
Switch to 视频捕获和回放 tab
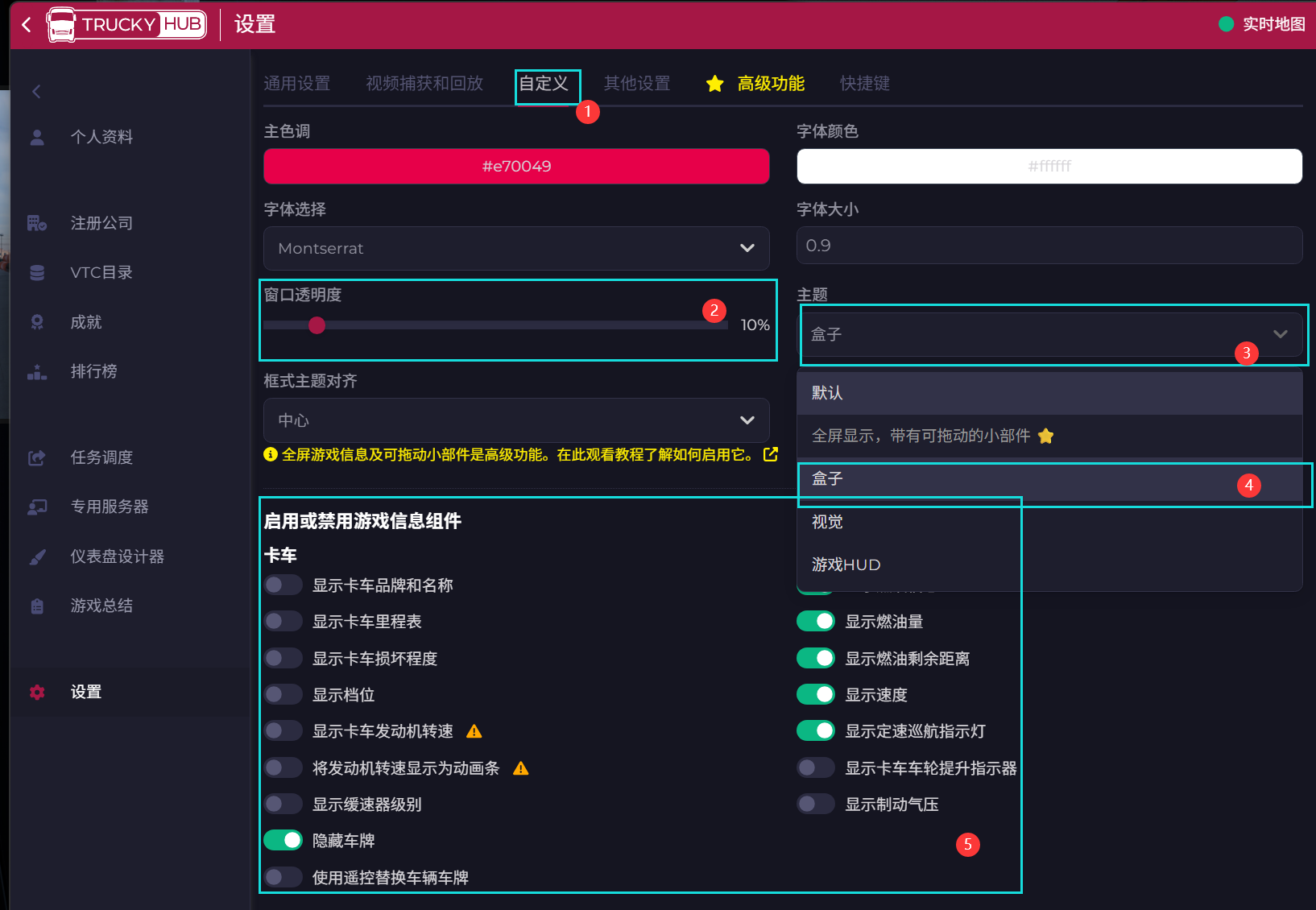(424, 84)
